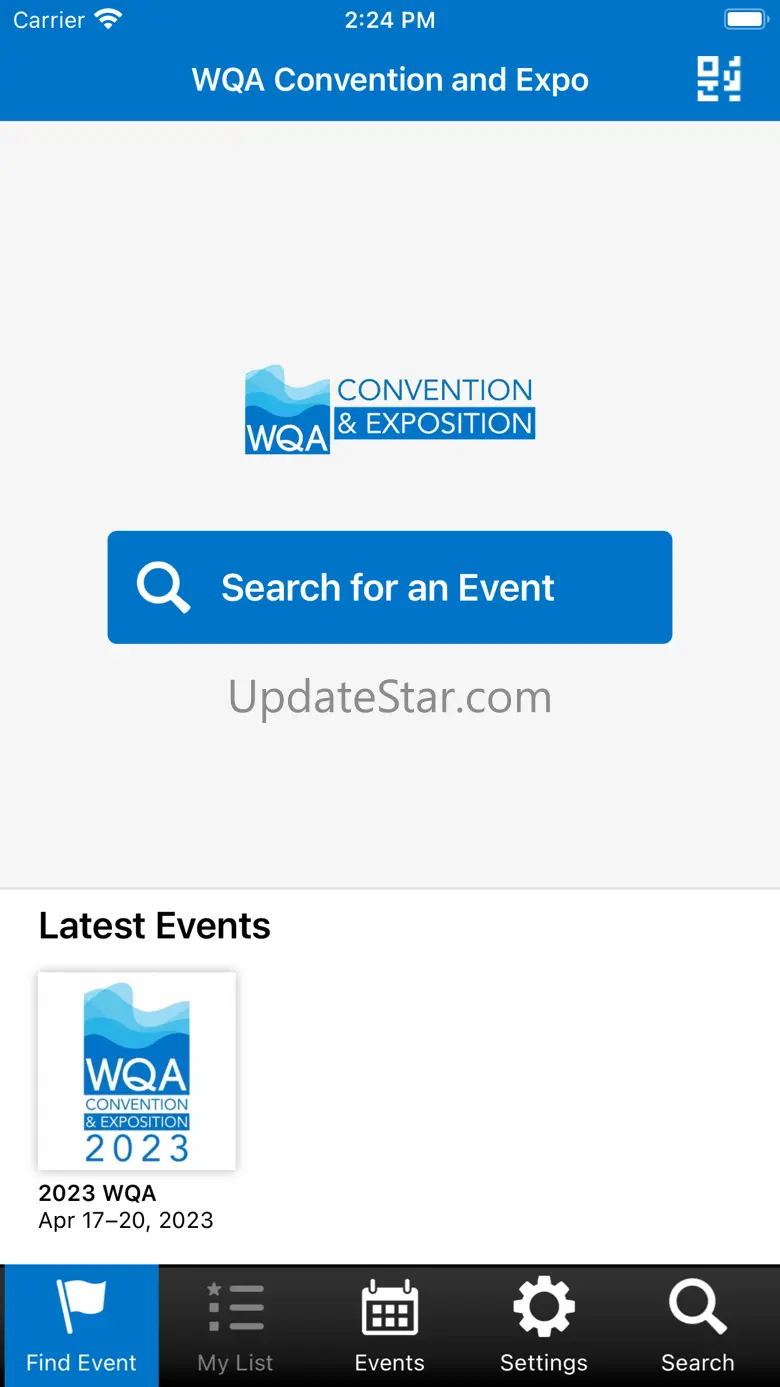Switch to the Find Event tab label
The image size is (780, 1387).
(x=81, y=1362)
